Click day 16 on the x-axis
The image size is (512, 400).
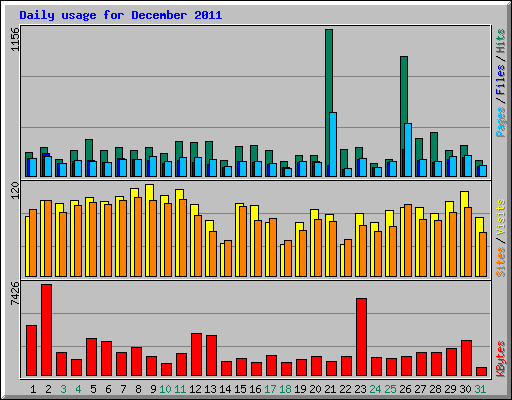(255, 389)
